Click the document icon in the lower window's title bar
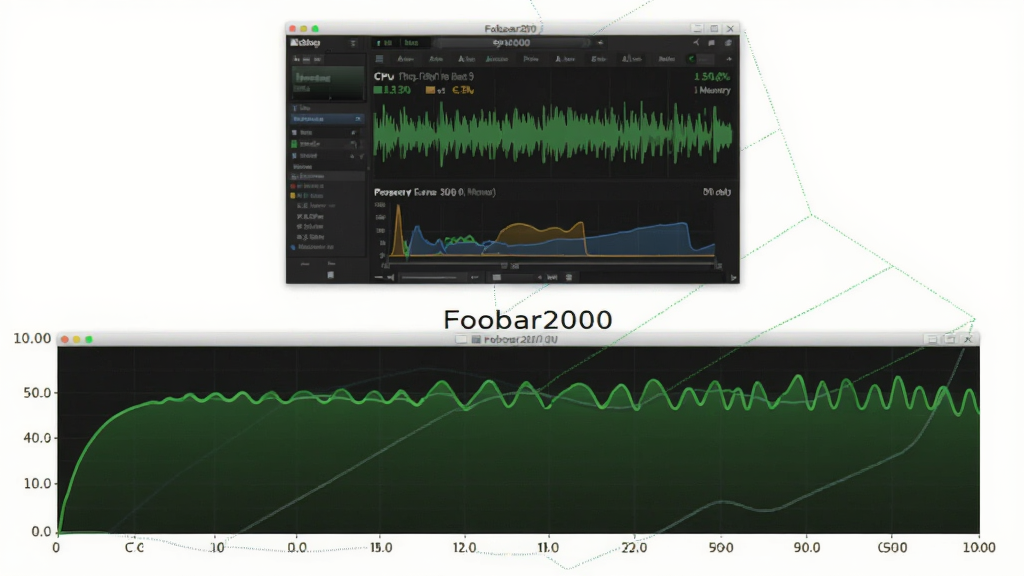The width and height of the screenshot is (1024, 576). click(476, 340)
